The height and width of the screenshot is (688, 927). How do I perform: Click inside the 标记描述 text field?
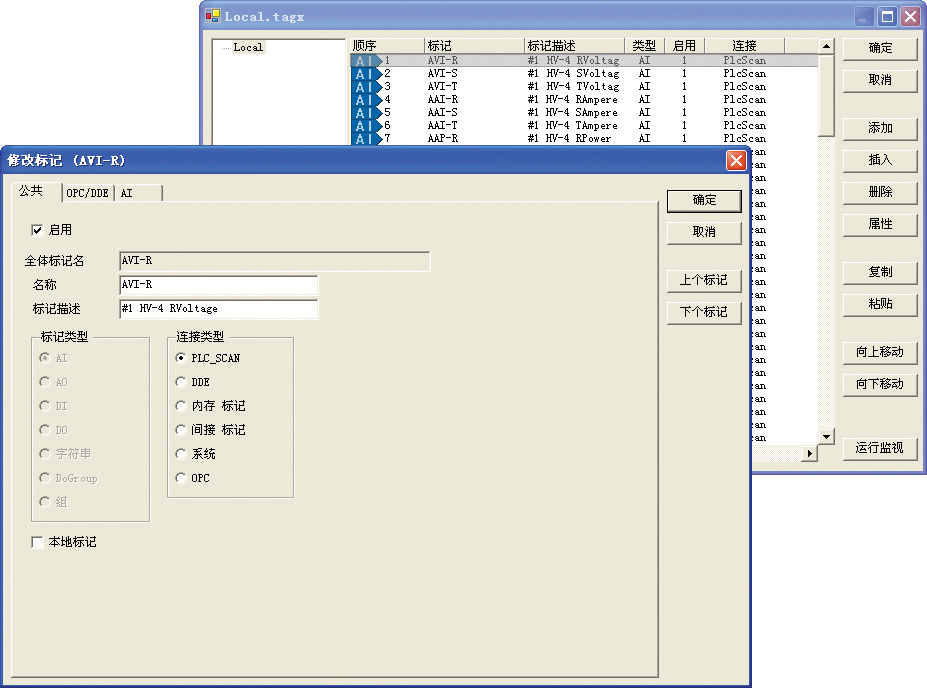tap(218, 309)
